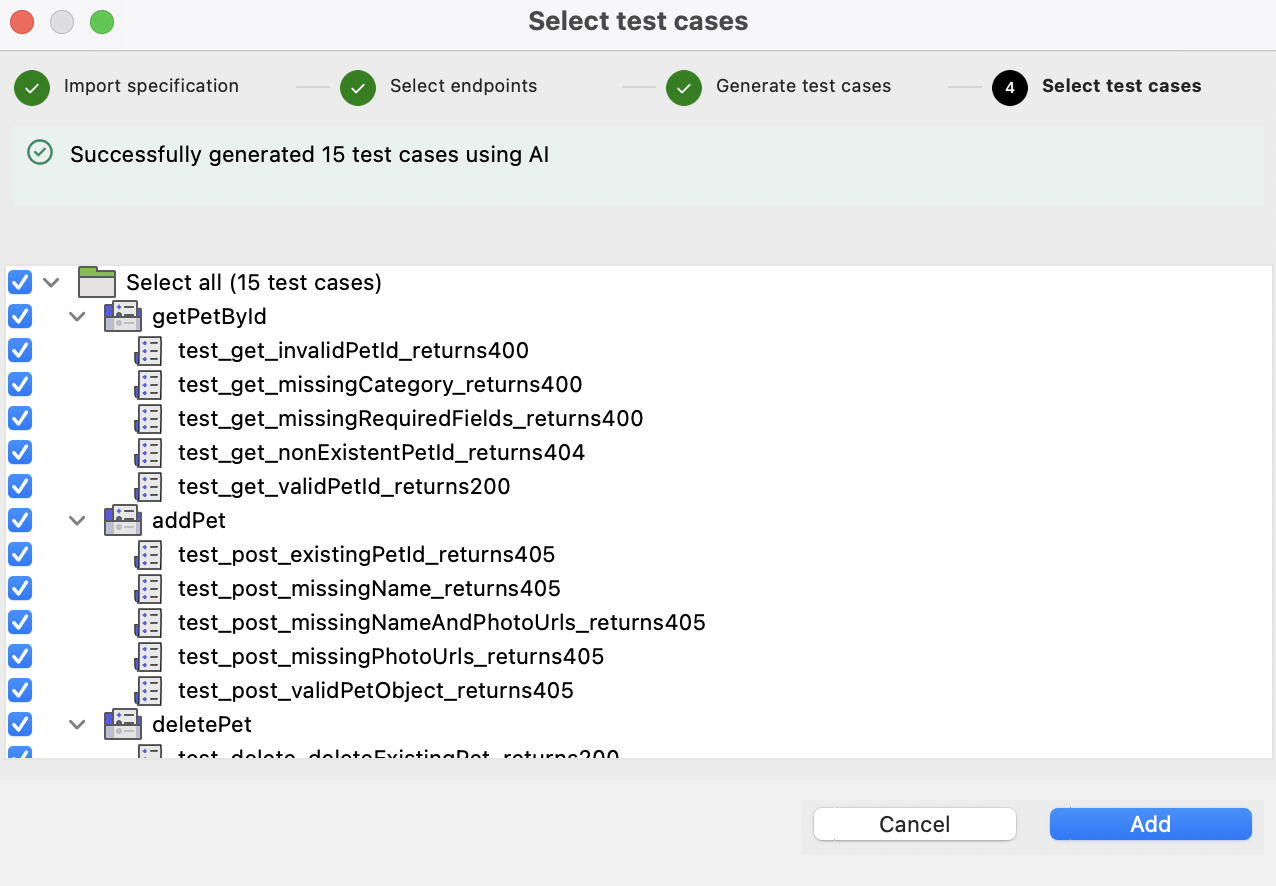Click the test_get_validPetId_returns200 test case icon
Screen dimensions: 1276x886
[x=149, y=487]
